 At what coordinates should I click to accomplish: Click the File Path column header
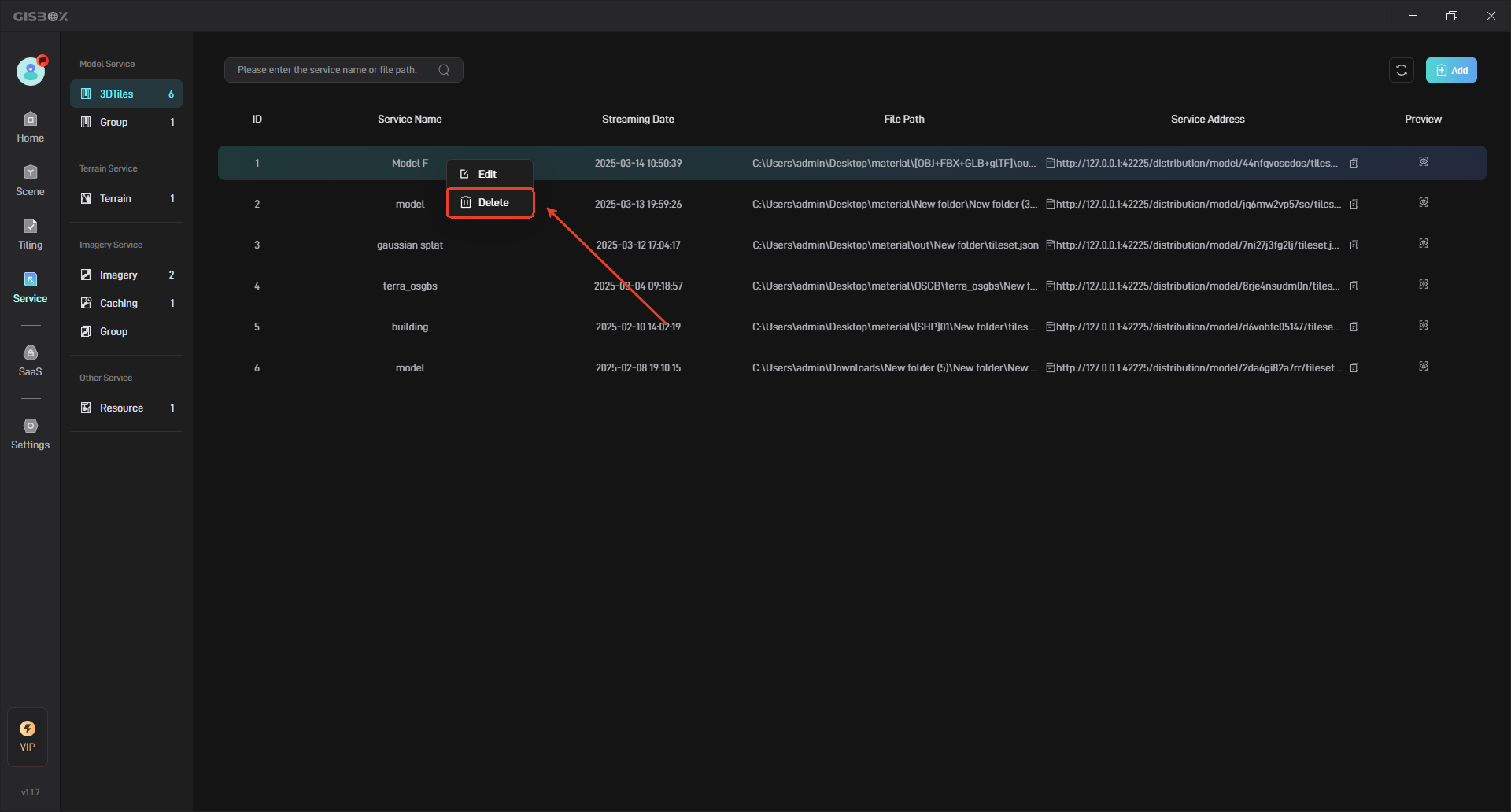coord(904,119)
